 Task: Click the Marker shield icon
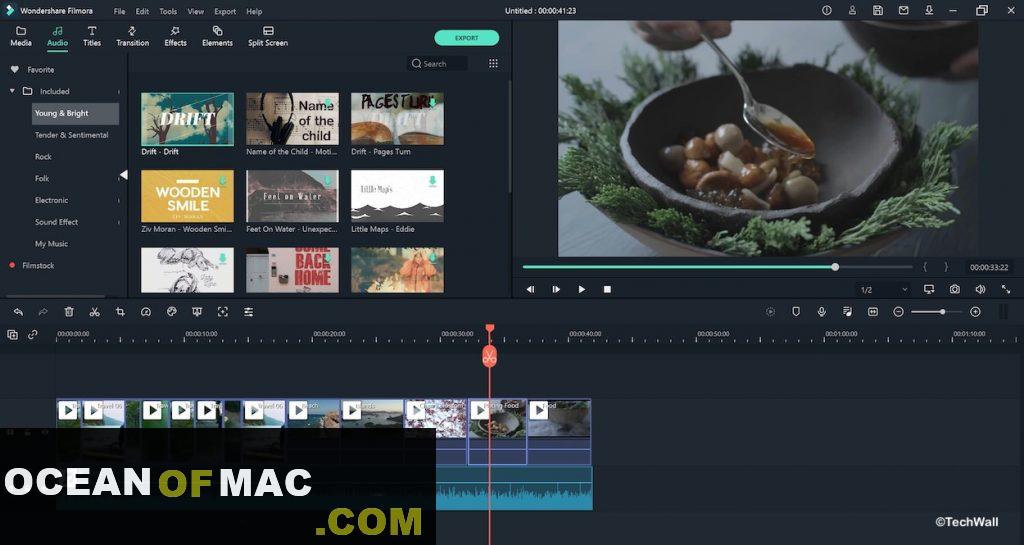click(796, 312)
